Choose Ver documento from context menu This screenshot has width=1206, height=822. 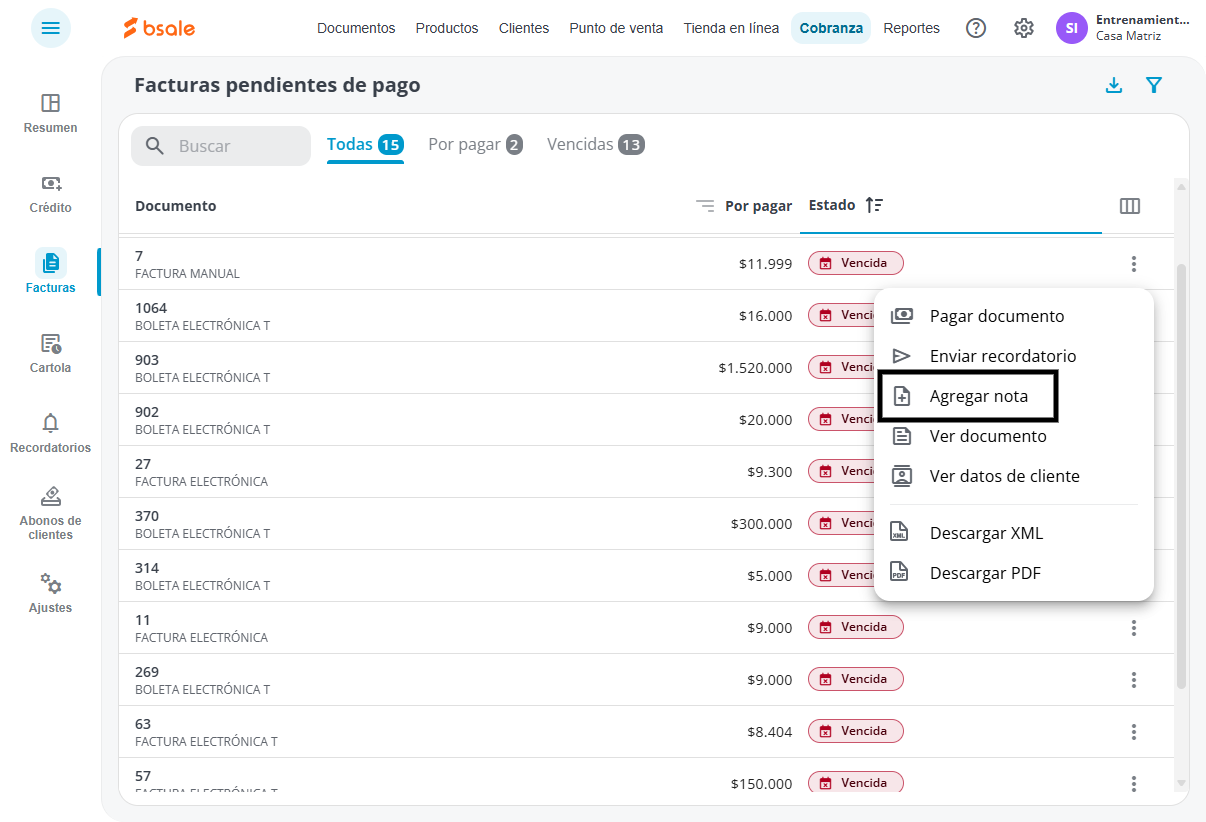(1014, 436)
